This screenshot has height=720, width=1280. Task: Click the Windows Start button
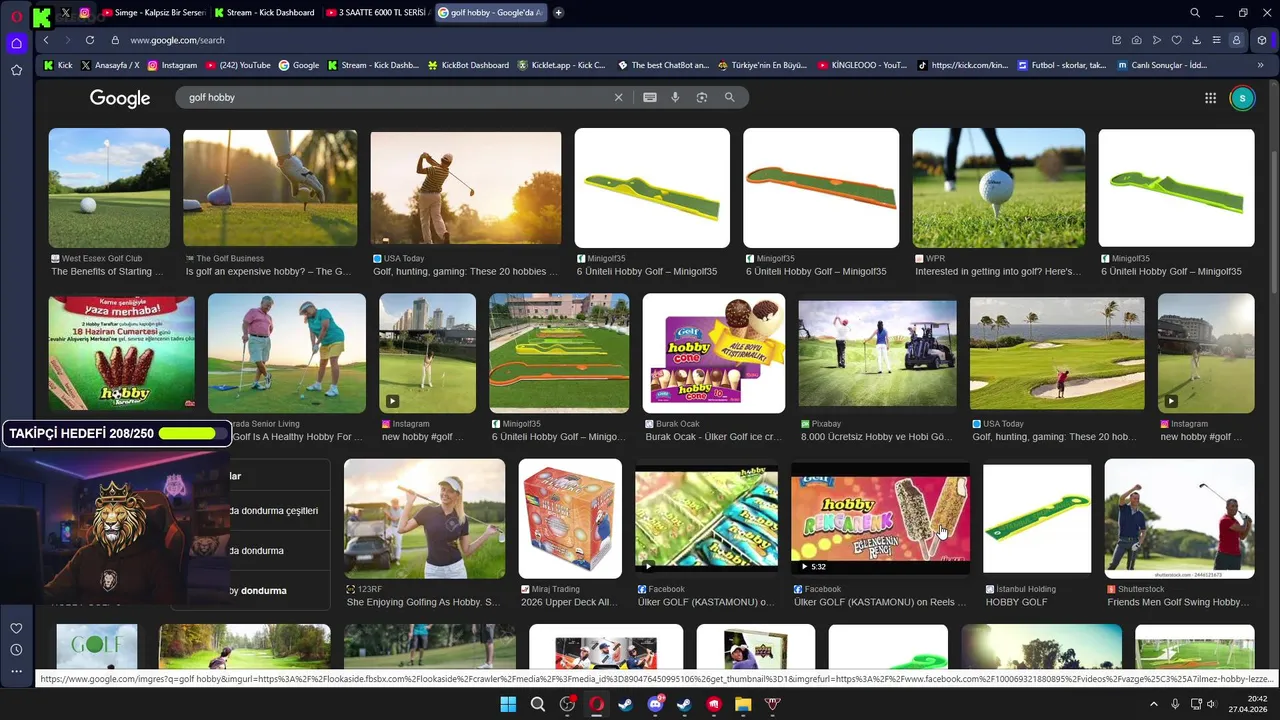pos(508,704)
